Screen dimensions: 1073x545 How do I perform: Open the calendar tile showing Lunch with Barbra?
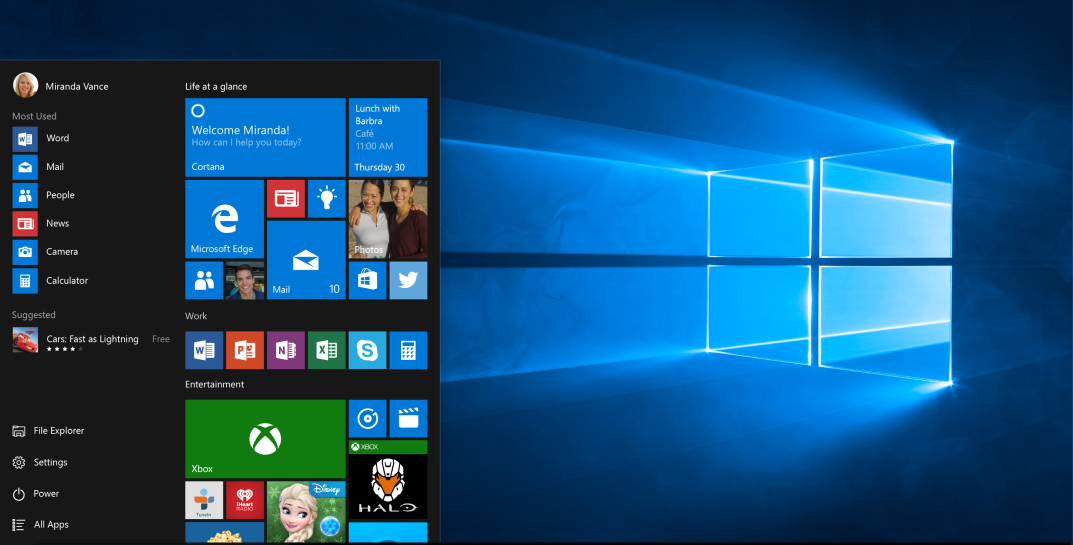388,138
